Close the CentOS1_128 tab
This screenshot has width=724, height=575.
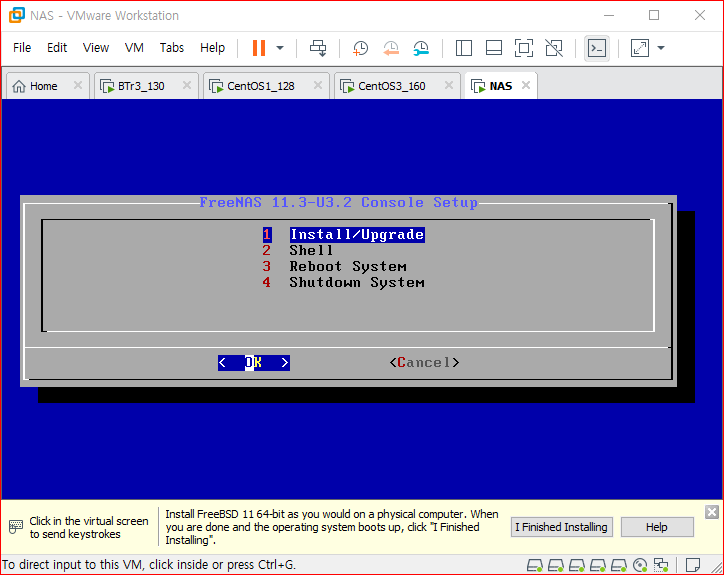pos(318,85)
